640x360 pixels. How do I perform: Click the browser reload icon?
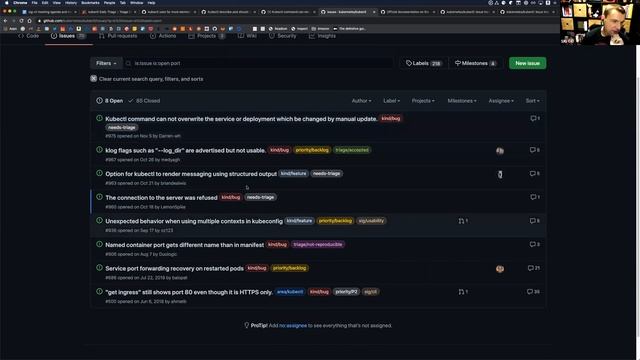click(21, 20)
